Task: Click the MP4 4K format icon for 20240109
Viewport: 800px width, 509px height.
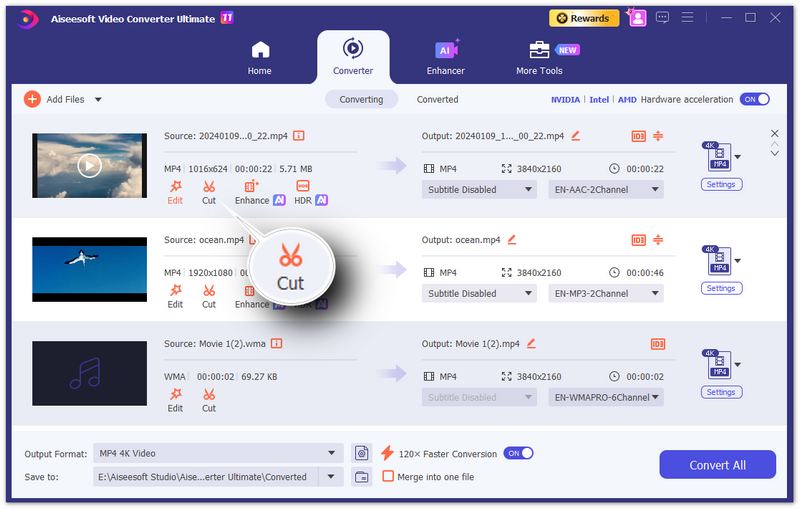Action: coord(717,157)
